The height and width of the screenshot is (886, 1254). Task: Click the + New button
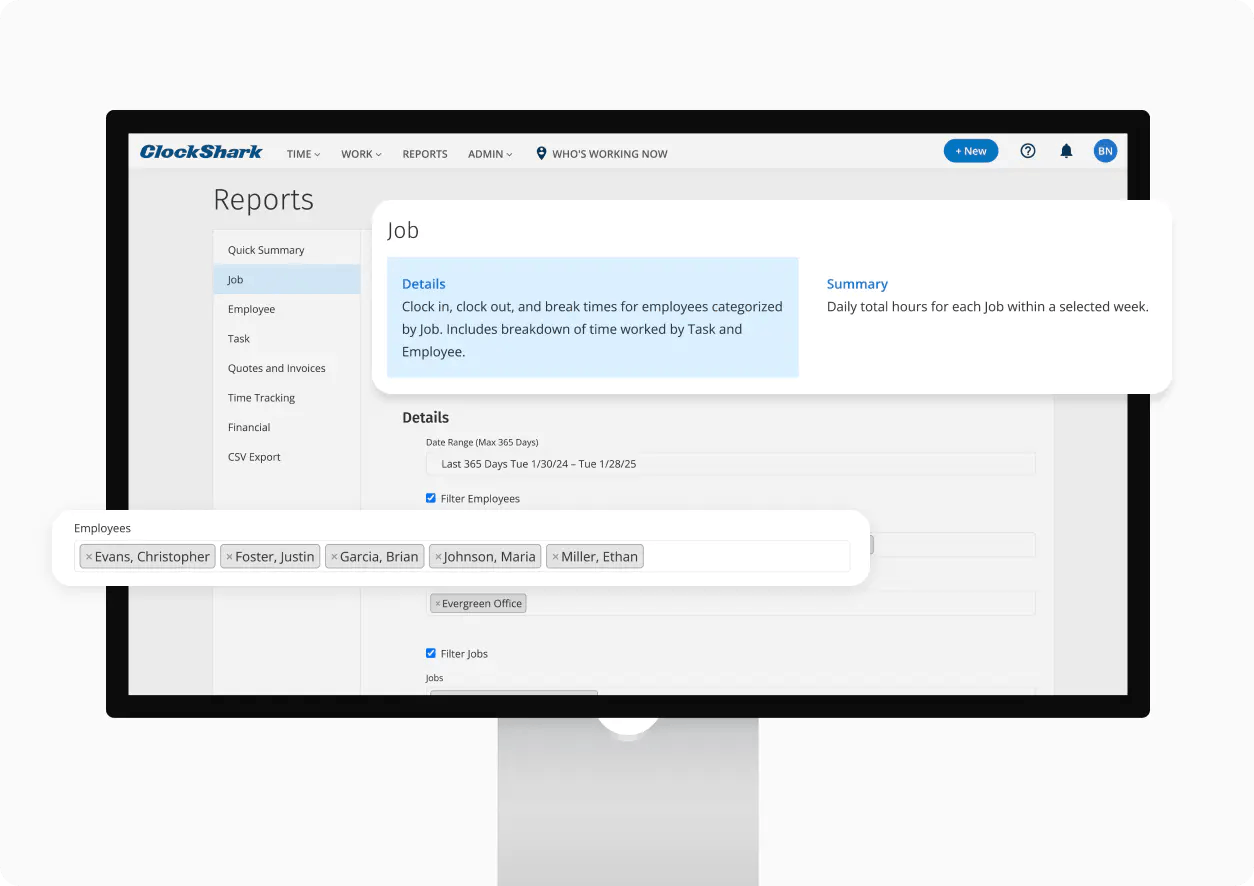[970, 151]
